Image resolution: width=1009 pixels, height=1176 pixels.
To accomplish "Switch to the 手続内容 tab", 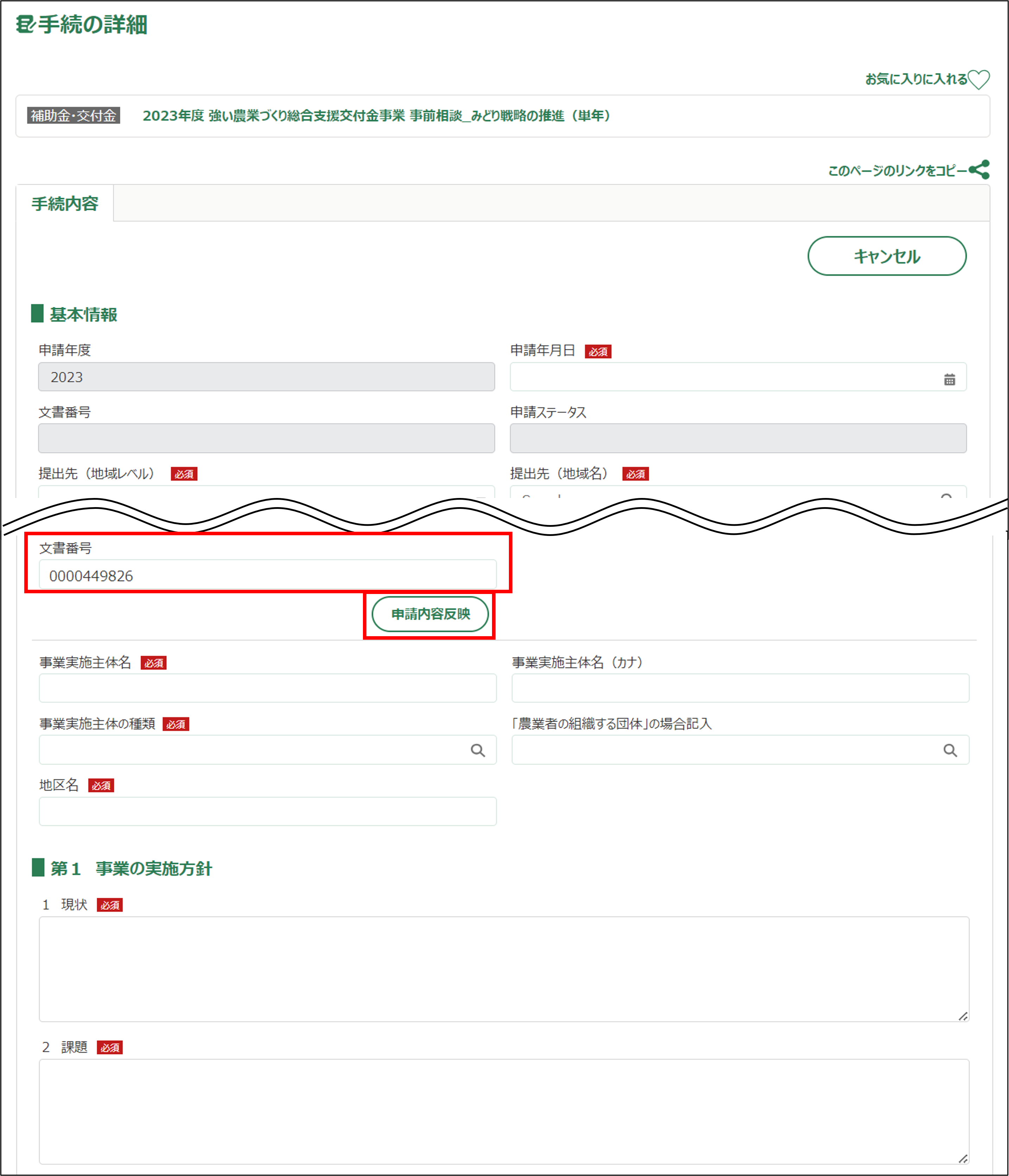I will [65, 204].
